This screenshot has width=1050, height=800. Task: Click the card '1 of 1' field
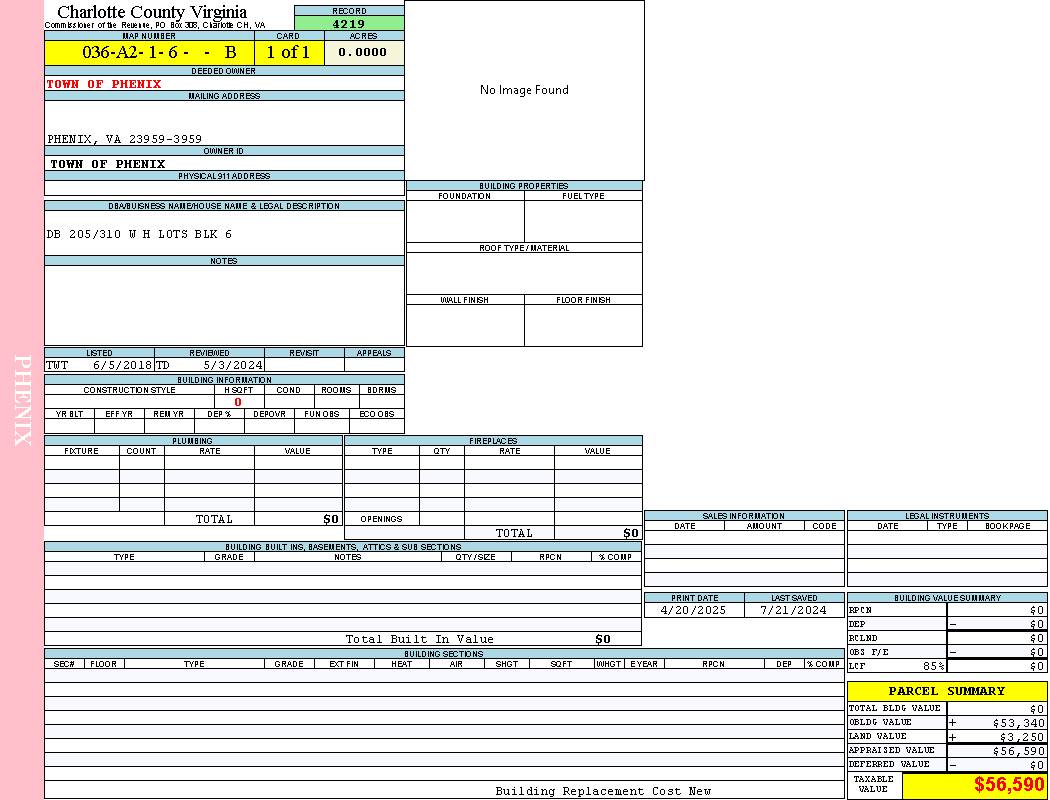(288, 53)
